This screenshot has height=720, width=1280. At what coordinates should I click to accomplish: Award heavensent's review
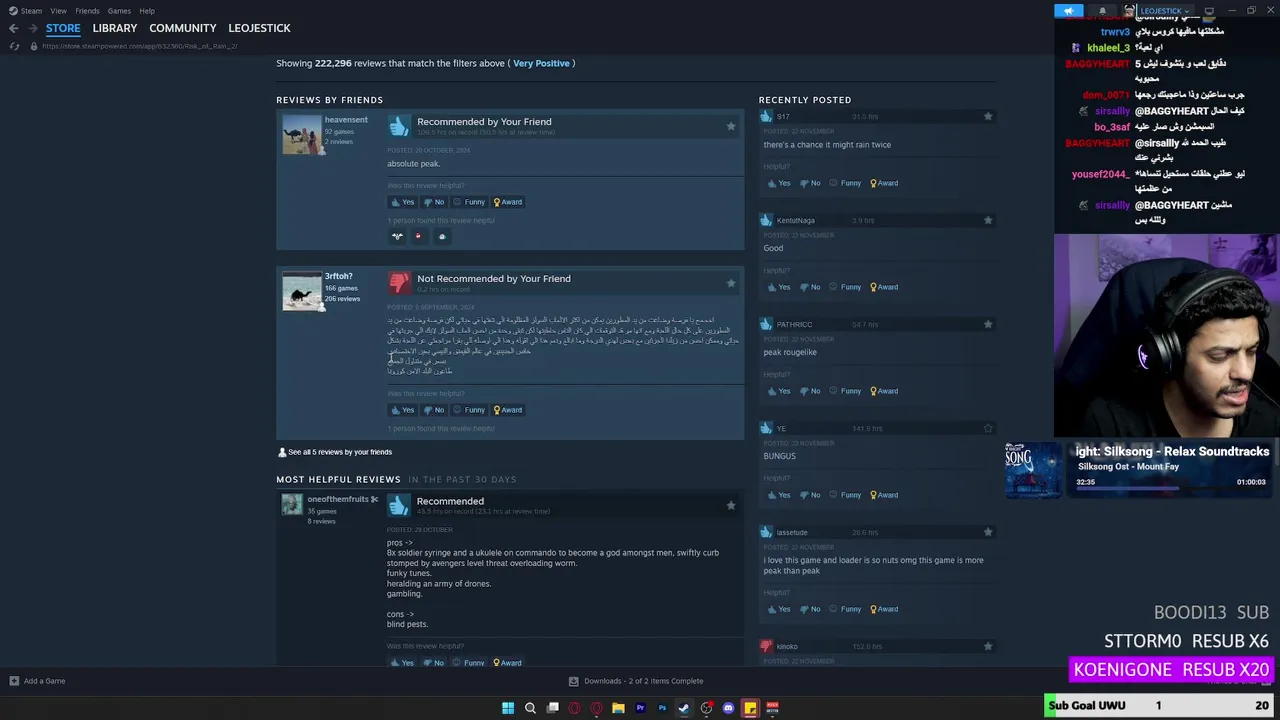point(508,202)
